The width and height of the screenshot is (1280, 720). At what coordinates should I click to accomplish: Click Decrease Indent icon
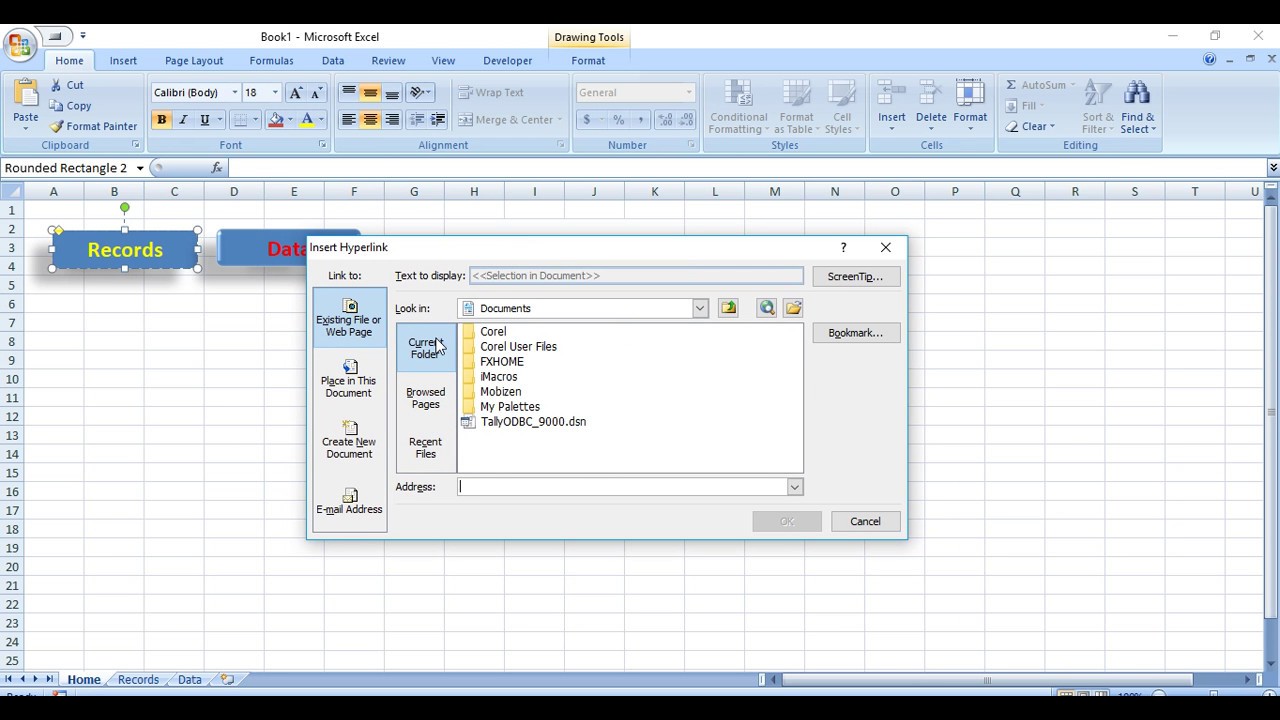point(417,120)
